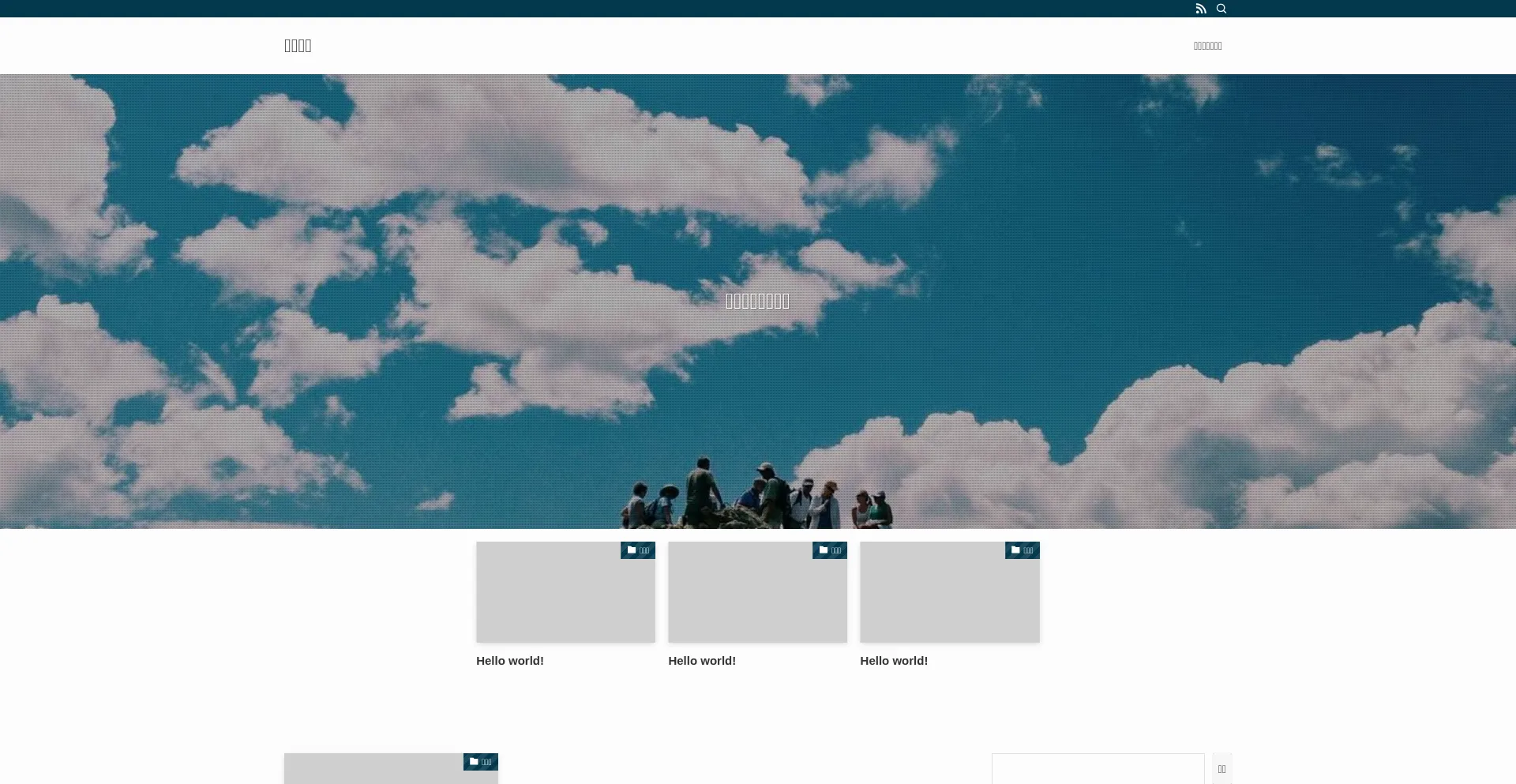Click the folder category badge on first post

(x=637, y=550)
